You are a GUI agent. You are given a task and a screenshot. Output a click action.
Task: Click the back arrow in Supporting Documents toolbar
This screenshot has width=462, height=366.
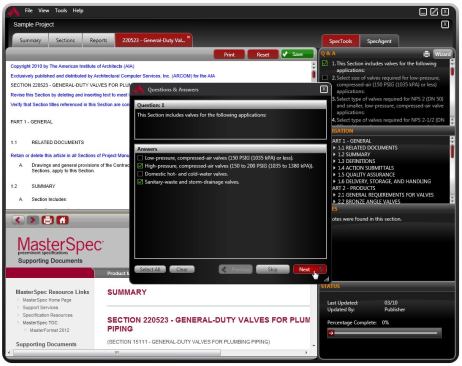18,220
